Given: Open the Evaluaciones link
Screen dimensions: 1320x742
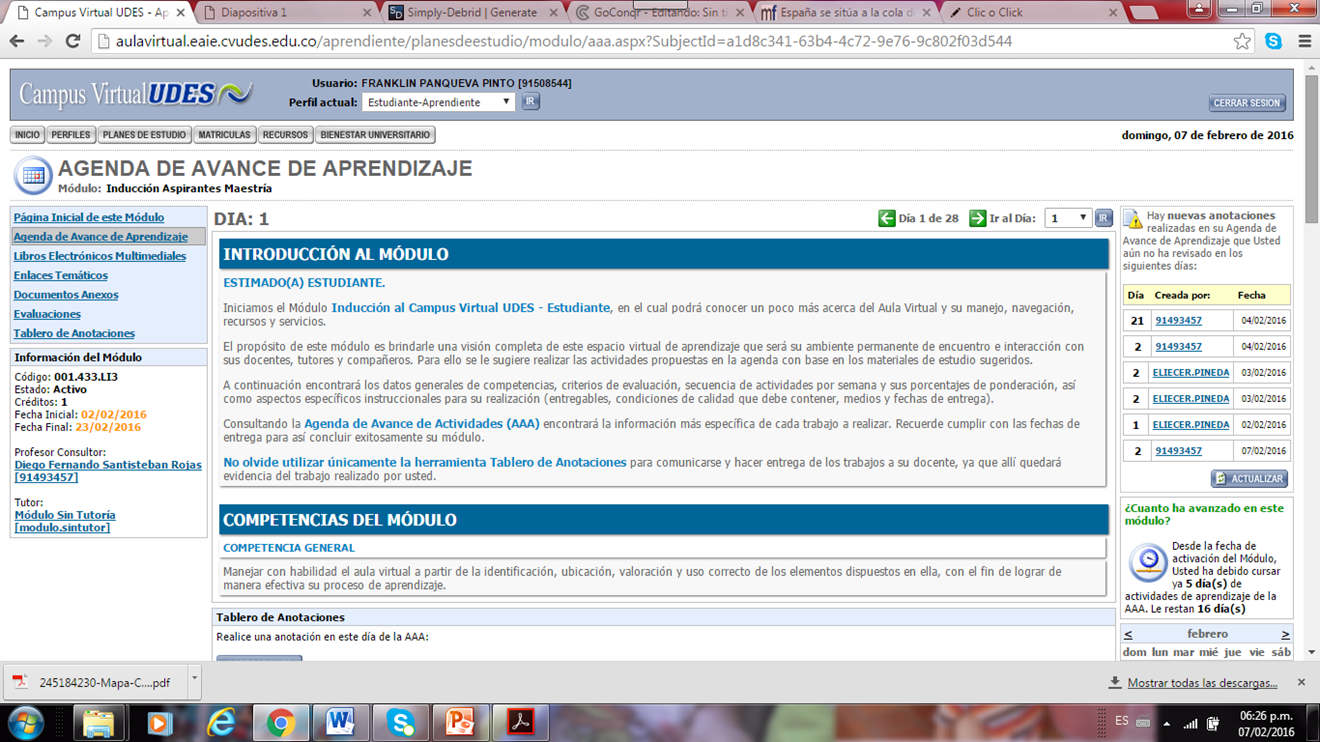Looking at the screenshot, I should tap(47, 314).
